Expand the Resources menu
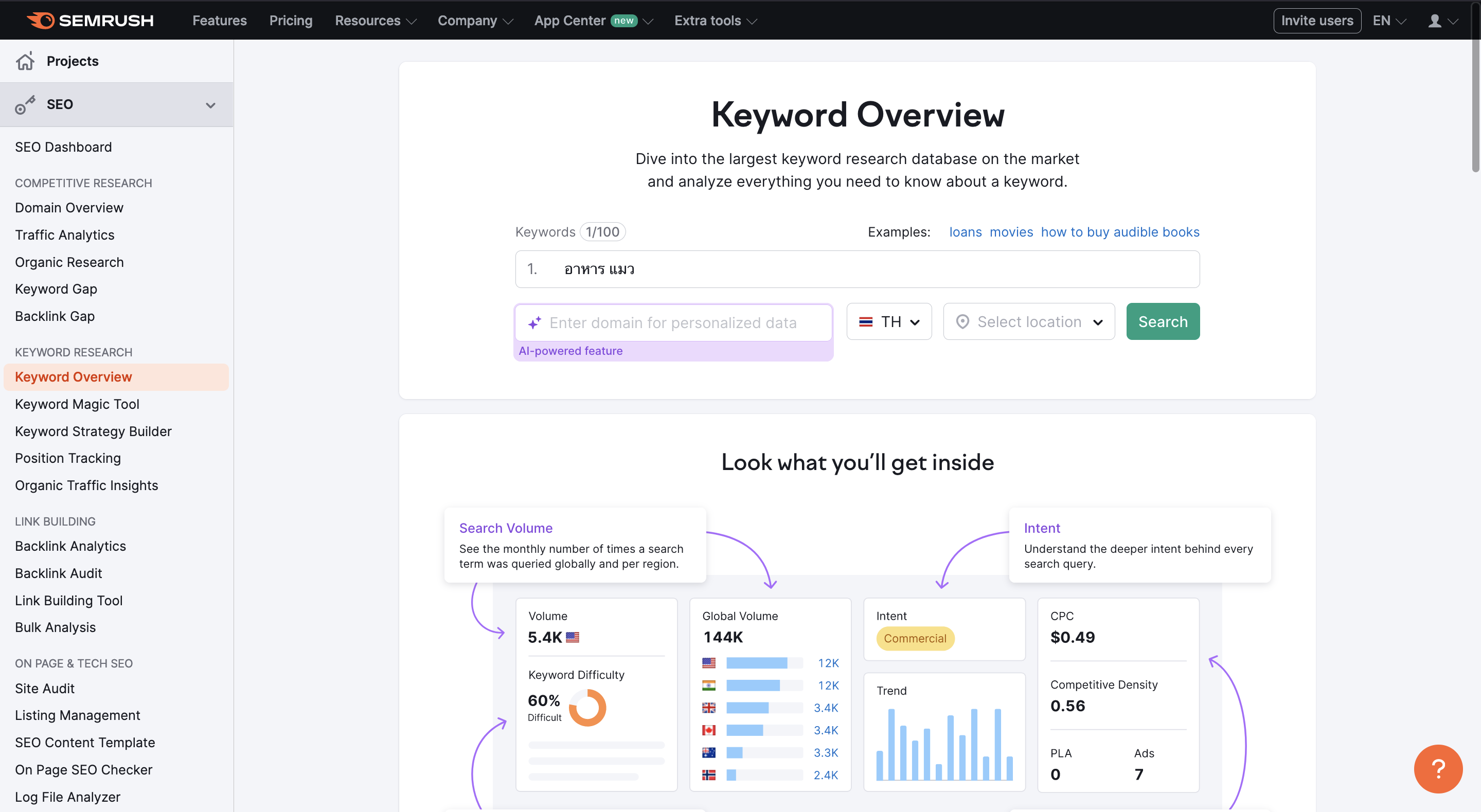Screen dimensions: 1481x812 pyautogui.click(x=376, y=21)
